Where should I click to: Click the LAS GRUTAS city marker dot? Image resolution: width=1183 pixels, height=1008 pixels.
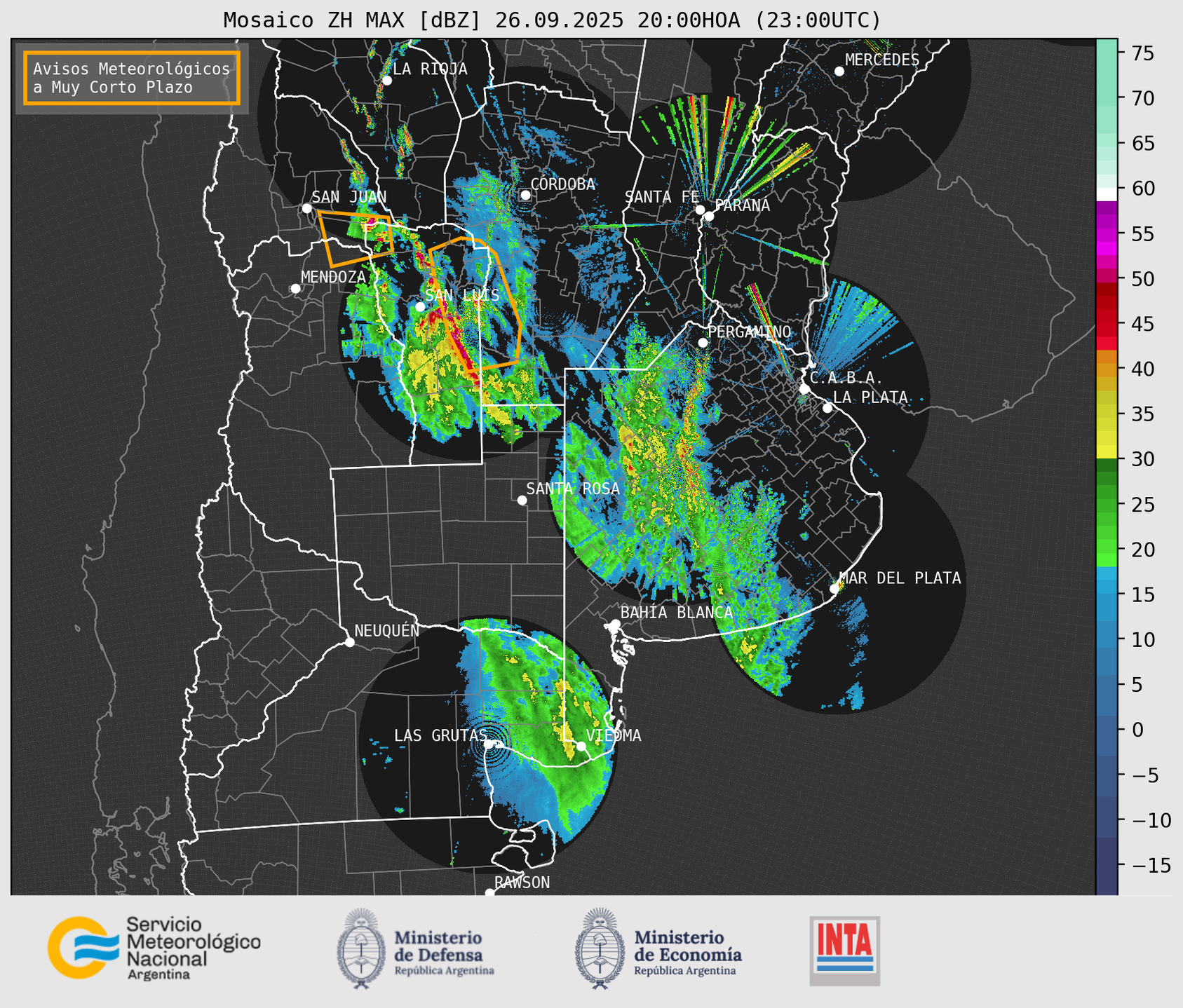(489, 744)
